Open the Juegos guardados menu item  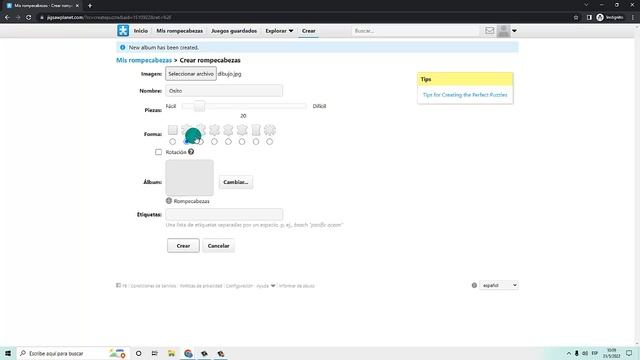click(x=234, y=31)
